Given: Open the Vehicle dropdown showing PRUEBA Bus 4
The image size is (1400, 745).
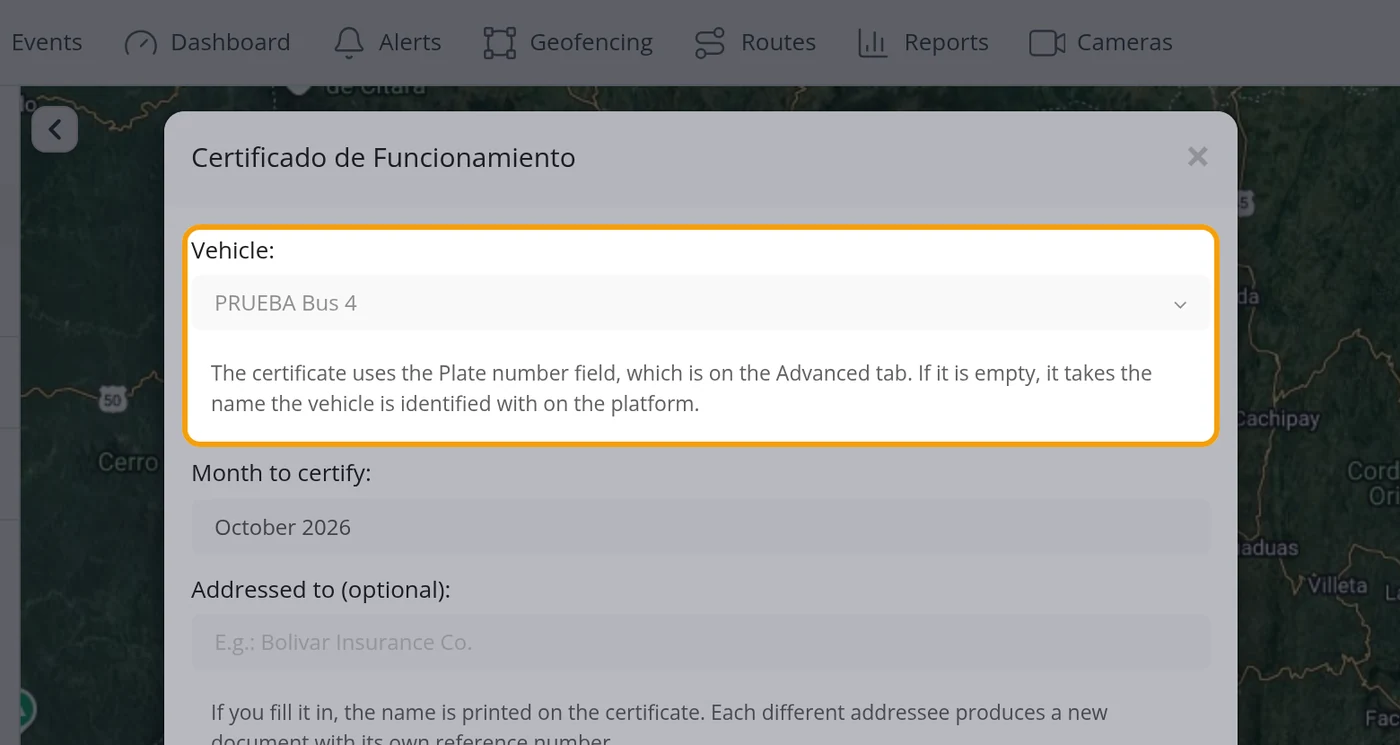Looking at the screenshot, I should [x=700, y=303].
